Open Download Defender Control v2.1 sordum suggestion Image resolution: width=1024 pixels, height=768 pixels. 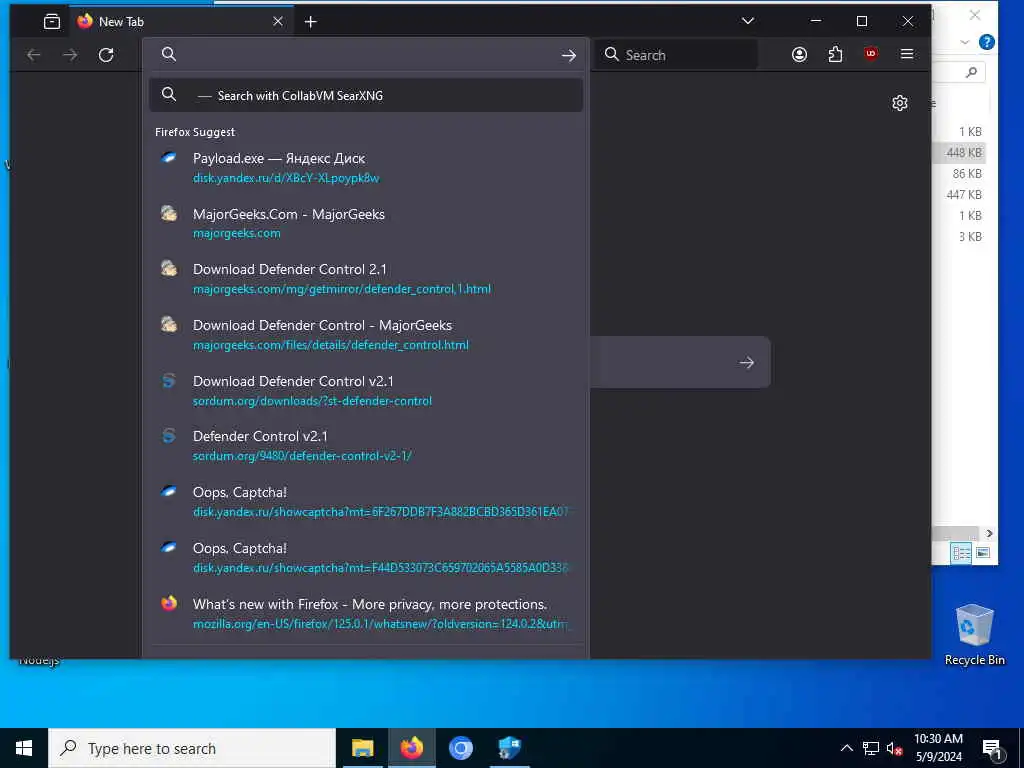coord(366,391)
